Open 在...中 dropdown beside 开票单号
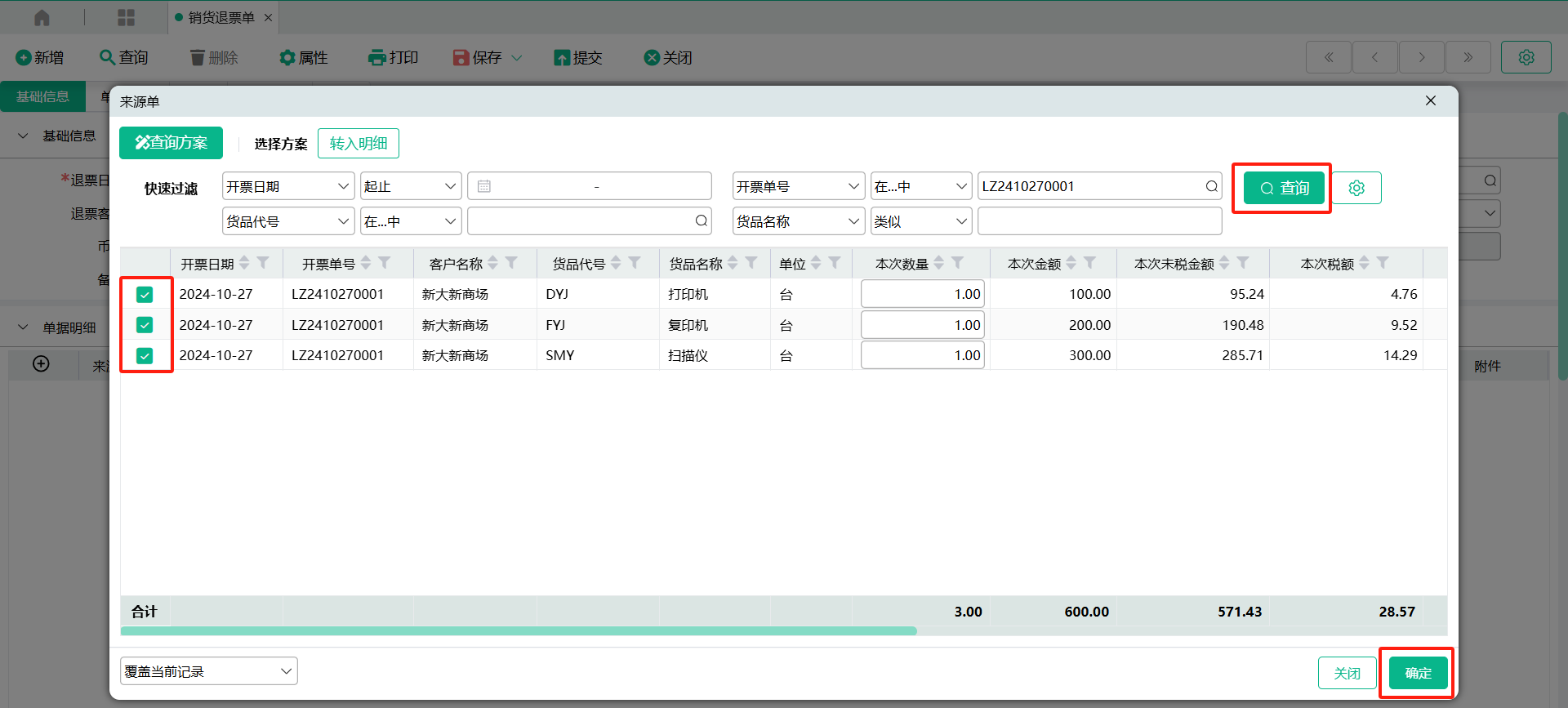The image size is (1568, 708). click(x=921, y=186)
